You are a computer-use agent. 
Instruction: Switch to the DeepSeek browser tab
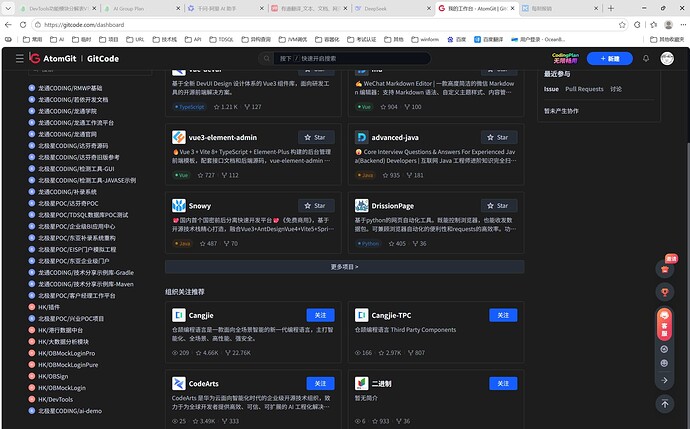(393, 8)
